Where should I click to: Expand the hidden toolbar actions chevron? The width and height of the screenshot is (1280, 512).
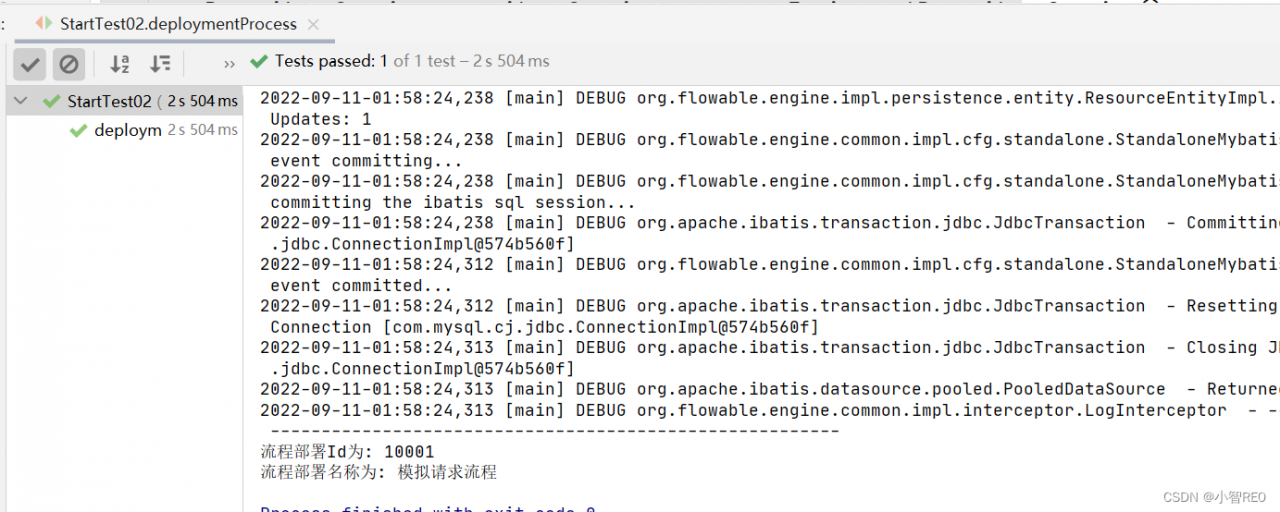[x=229, y=64]
